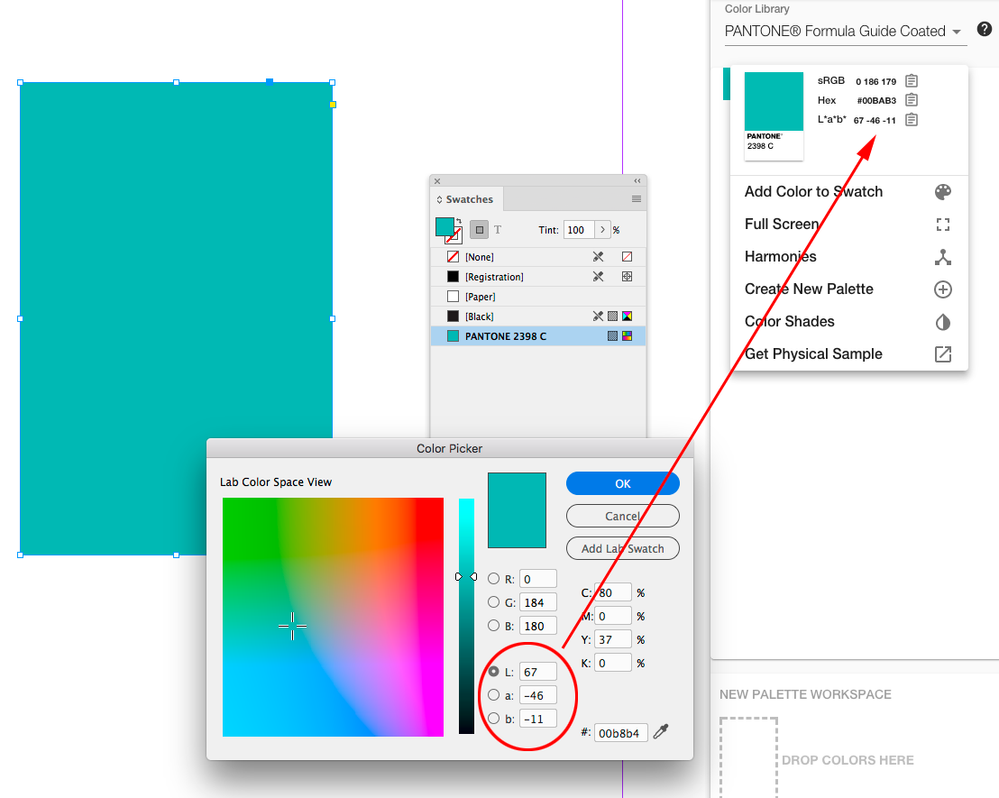Select the lowercase b Lab radio button
The image size is (999, 798).
(x=494, y=718)
